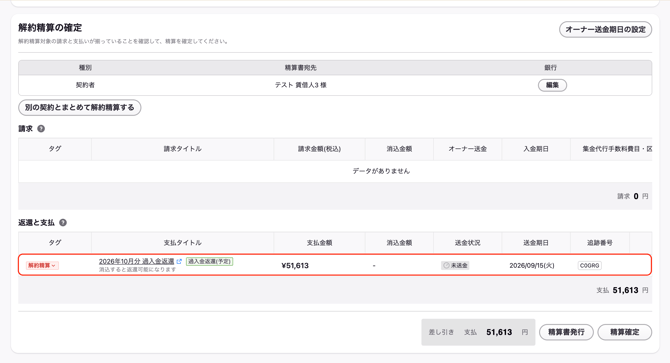Click the 追跡番号 column header
670x363 pixels.
[x=599, y=243]
